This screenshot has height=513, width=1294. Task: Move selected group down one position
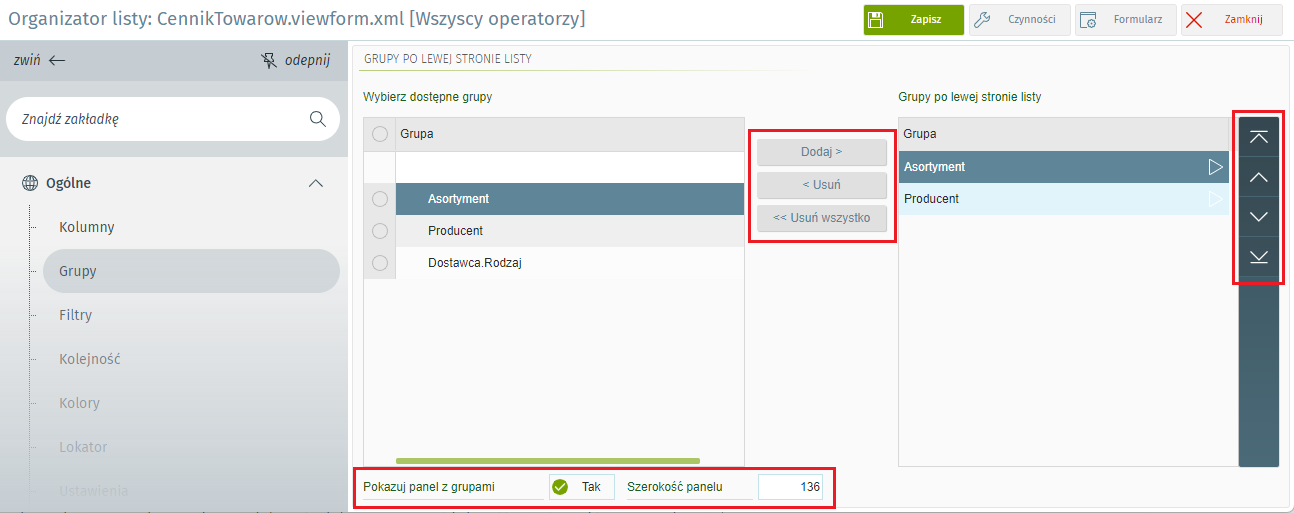click(x=1258, y=217)
